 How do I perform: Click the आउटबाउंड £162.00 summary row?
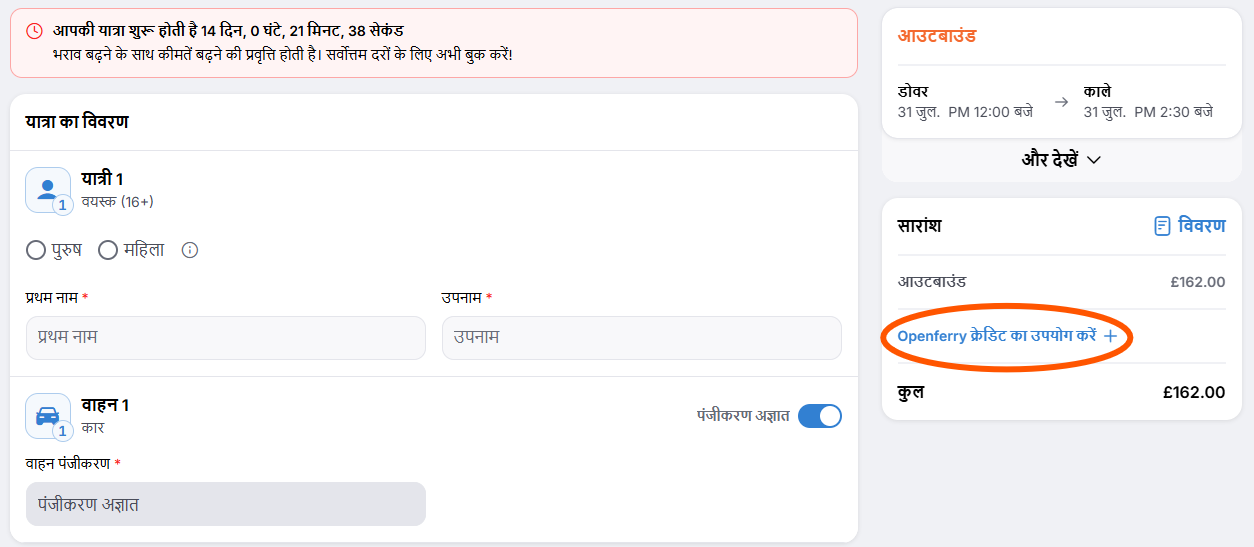tap(1061, 282)
